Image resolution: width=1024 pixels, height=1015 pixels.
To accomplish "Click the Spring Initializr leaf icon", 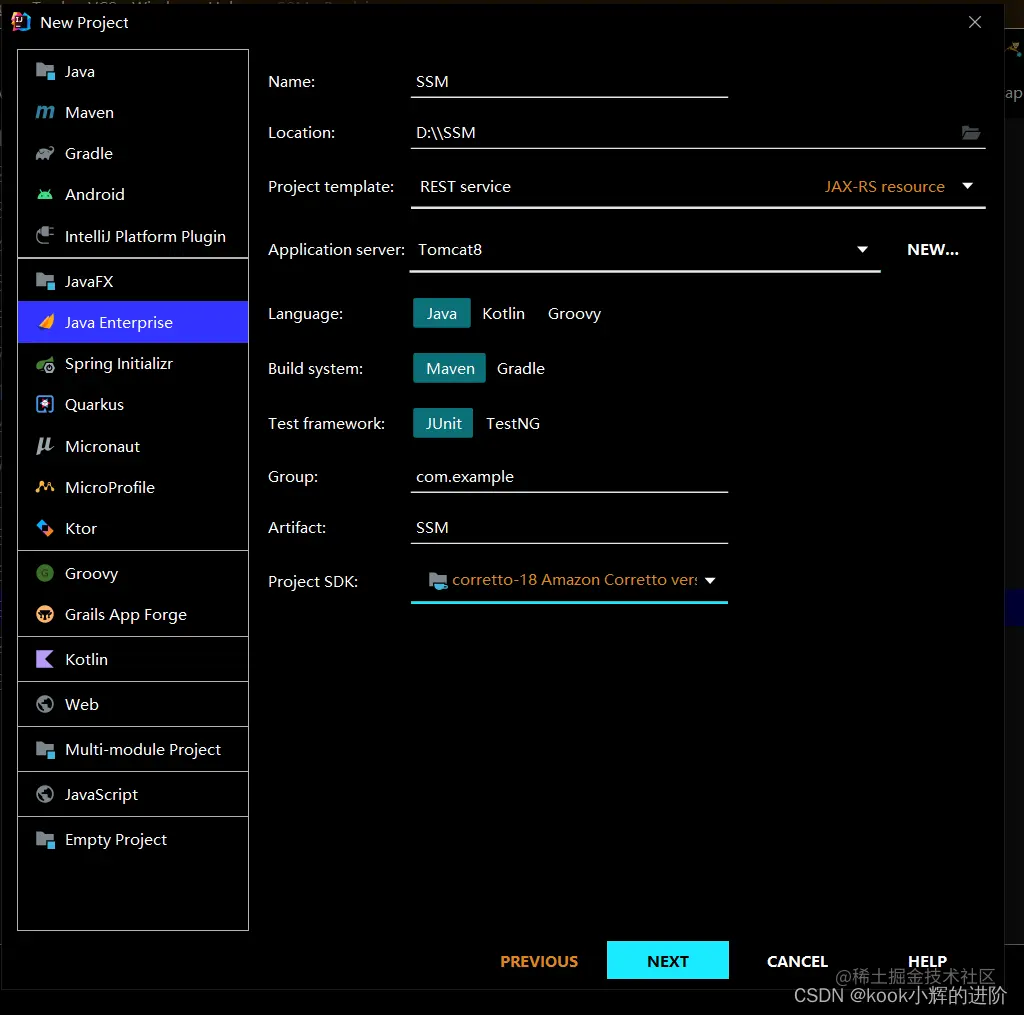I will [45, 364].
